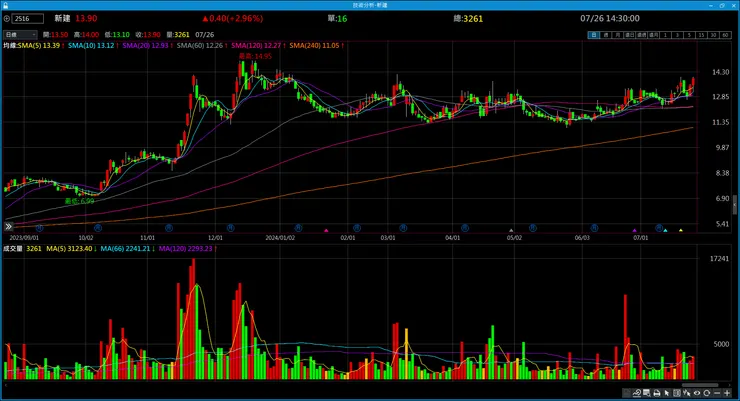Click the 開:13.50 open price value
The image size is (740, 401).
point(55,35)
